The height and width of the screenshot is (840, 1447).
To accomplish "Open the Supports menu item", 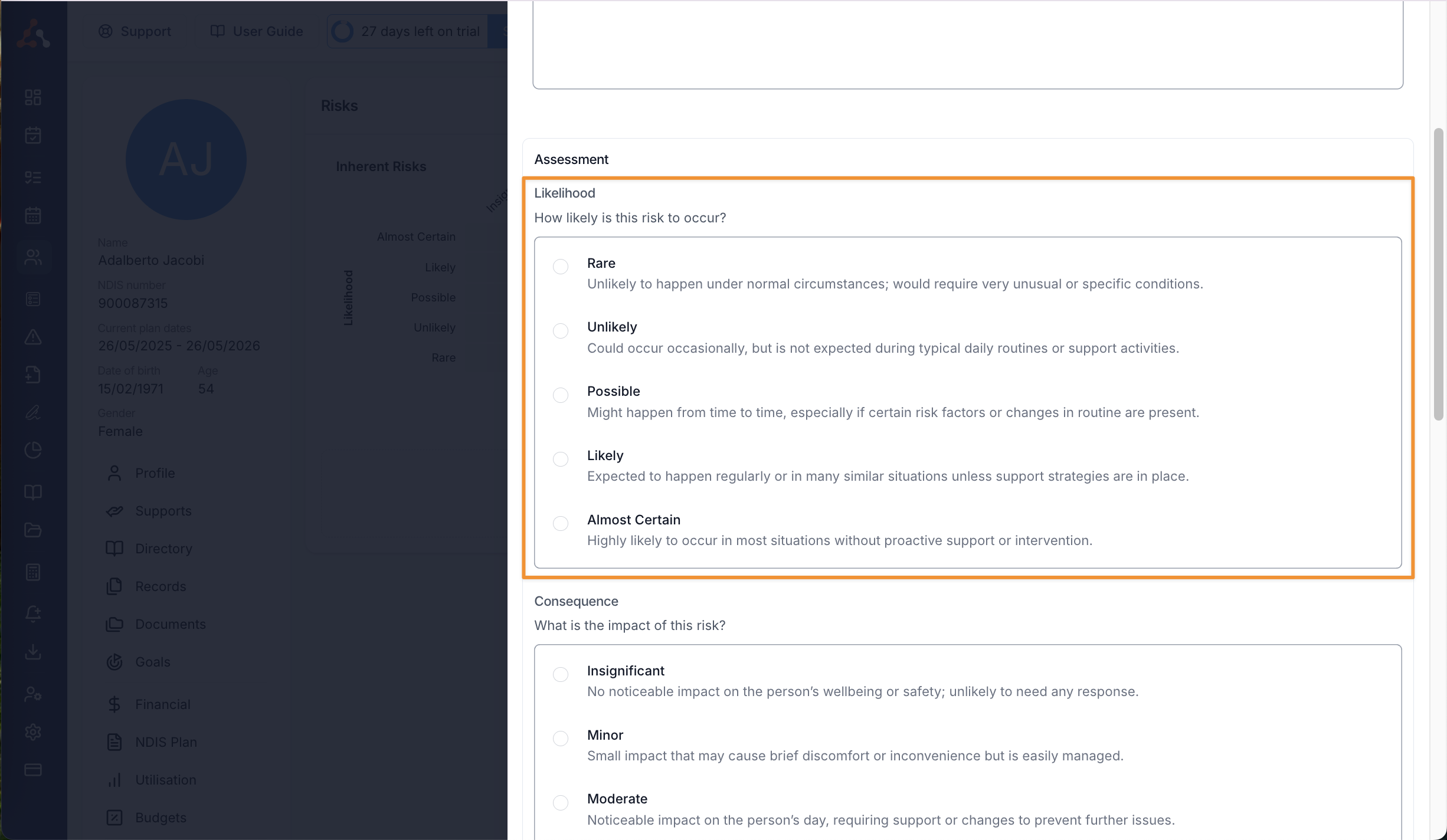I will [x=163, y=511].
